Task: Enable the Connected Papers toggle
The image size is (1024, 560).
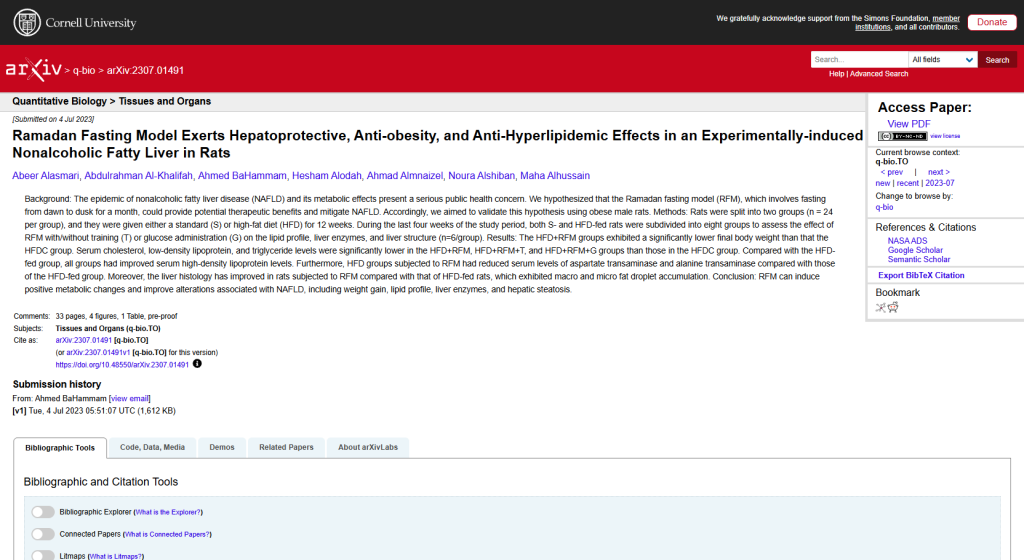Action: tap(43, 534)
